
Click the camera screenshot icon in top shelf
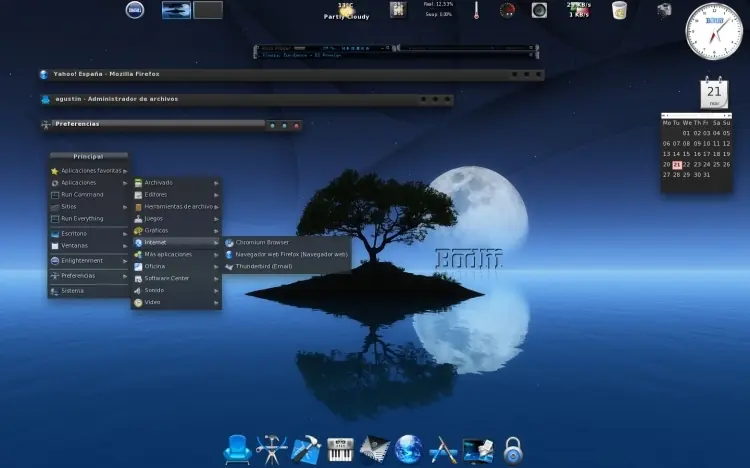tap(664, 10)
